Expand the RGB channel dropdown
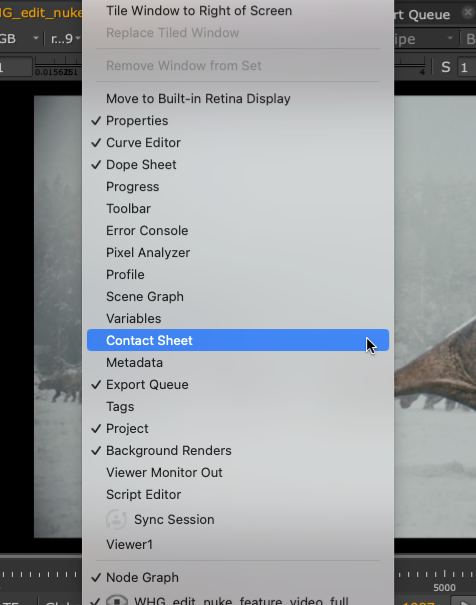Image resolution: width=476 pixels, height=605 pixels. [19, 38]
